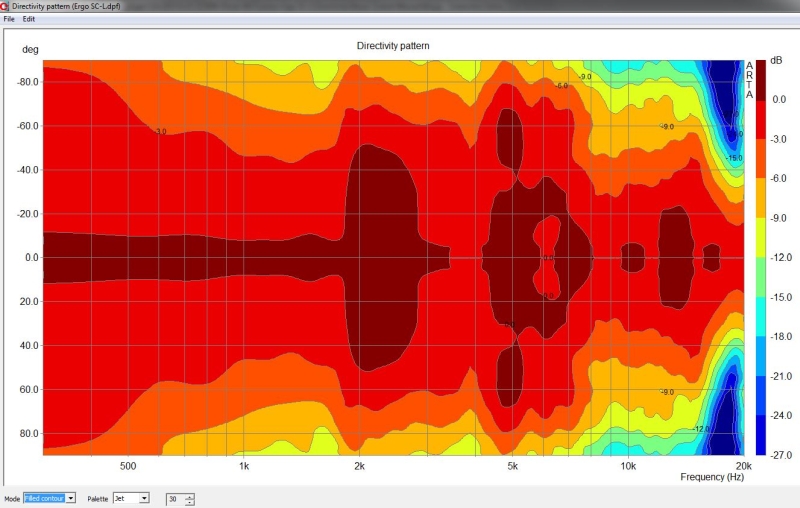The image size is (800, 508).
Task: Click the dark blue bottom segment of the dB color scale
Action: point(761,435)
